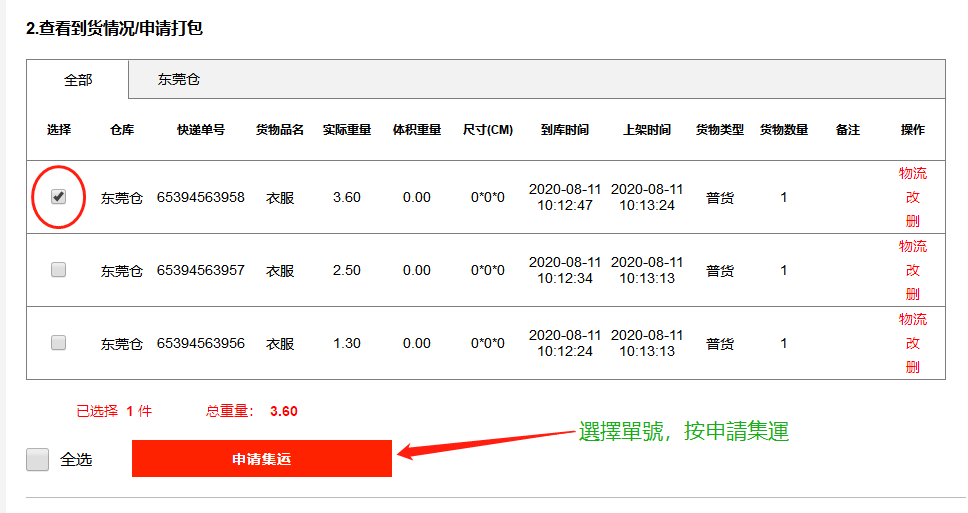Click the 实际重量 column header
The height and width of the screenshot is (513, 968).
(x=347, y=130)
